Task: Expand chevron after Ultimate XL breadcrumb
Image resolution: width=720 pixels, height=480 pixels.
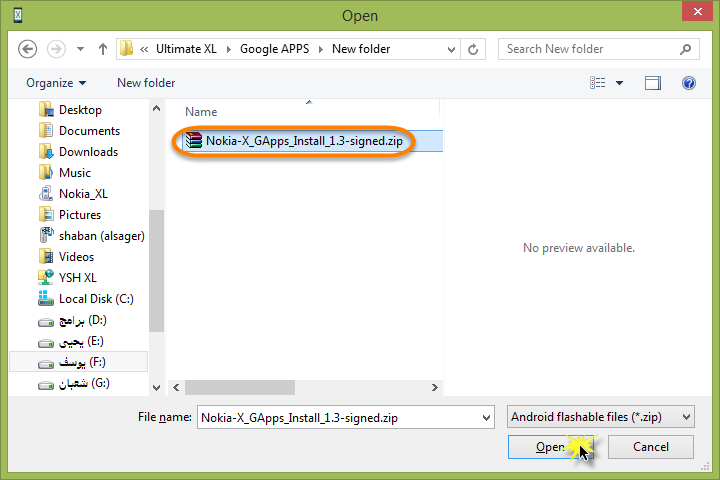Action: [229, 49]
